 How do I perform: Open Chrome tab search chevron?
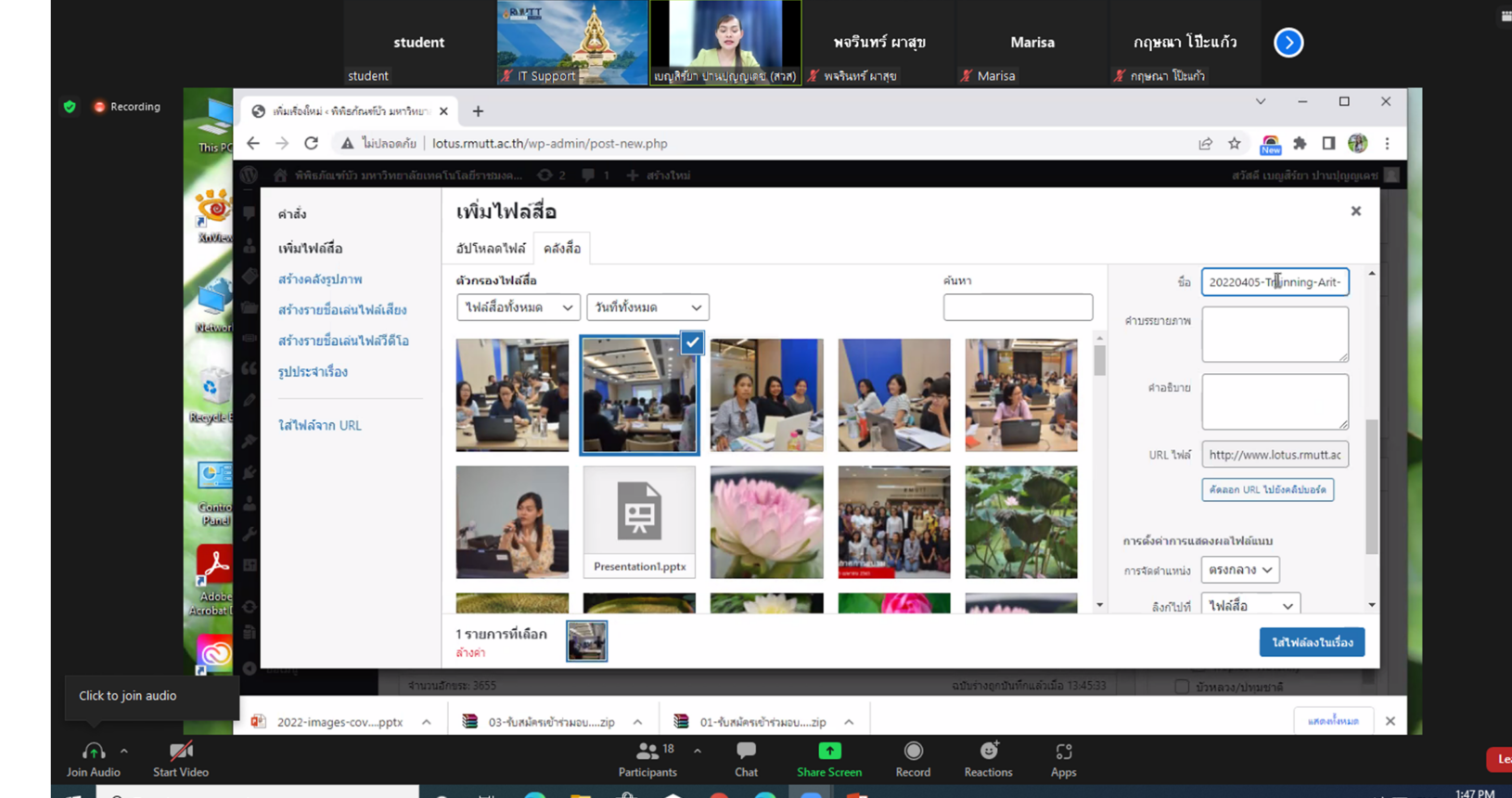pyautogui.click(x=1261, y=102)
